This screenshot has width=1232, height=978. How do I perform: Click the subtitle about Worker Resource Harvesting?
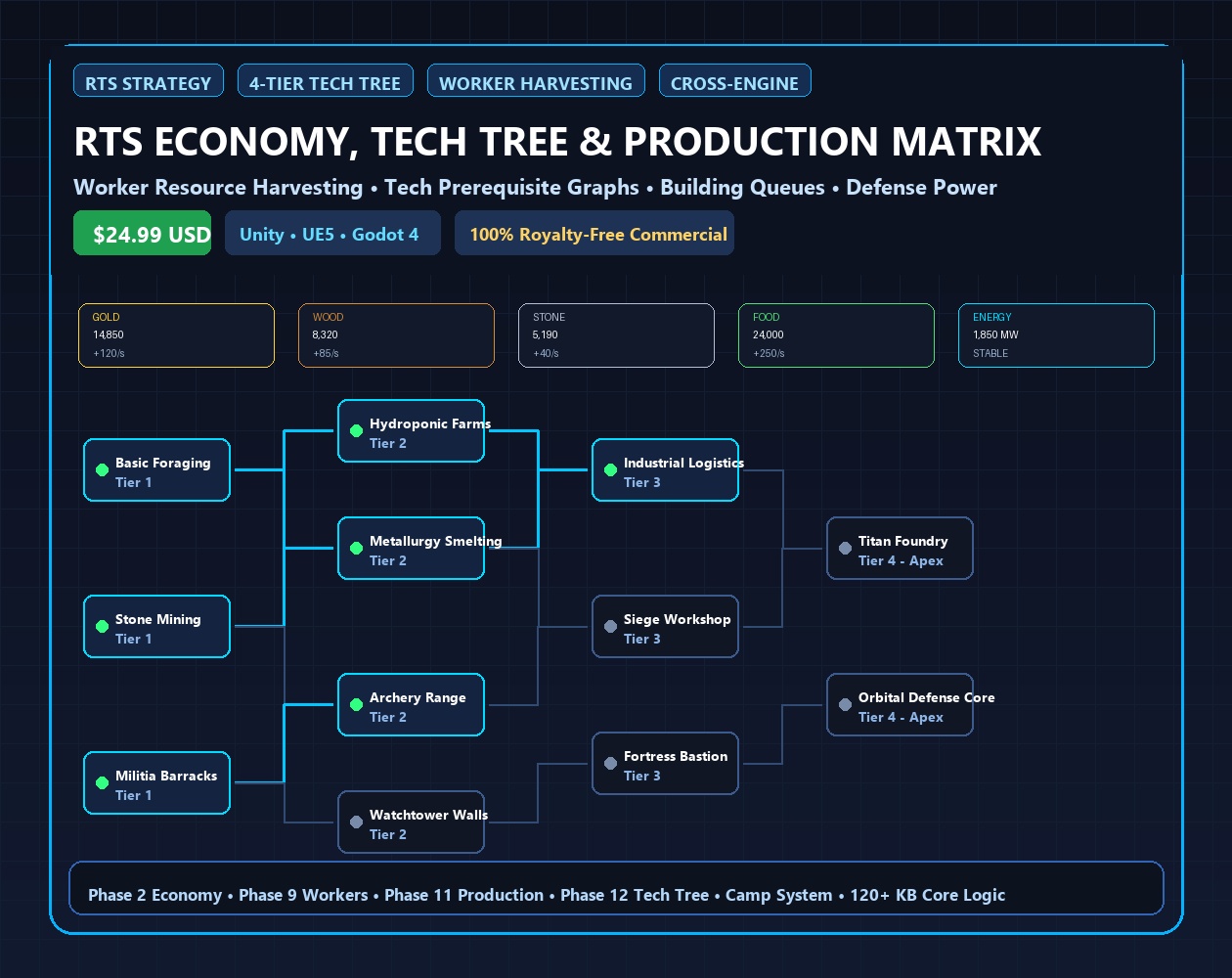pyautogui.click(x=535, y=187)
